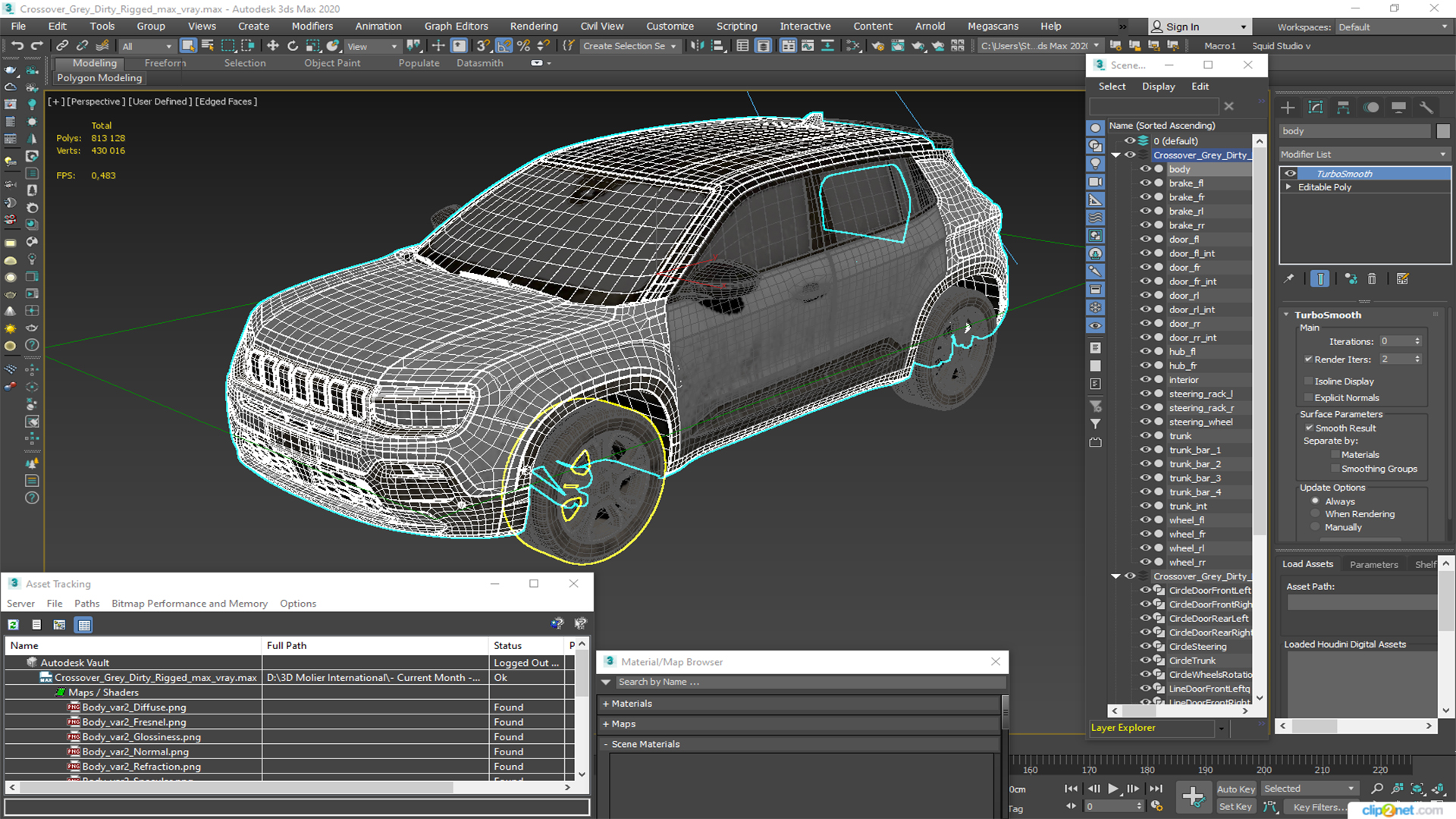Click the Sign In button
The image size is (1456, 819).
tap(1199, 27)
